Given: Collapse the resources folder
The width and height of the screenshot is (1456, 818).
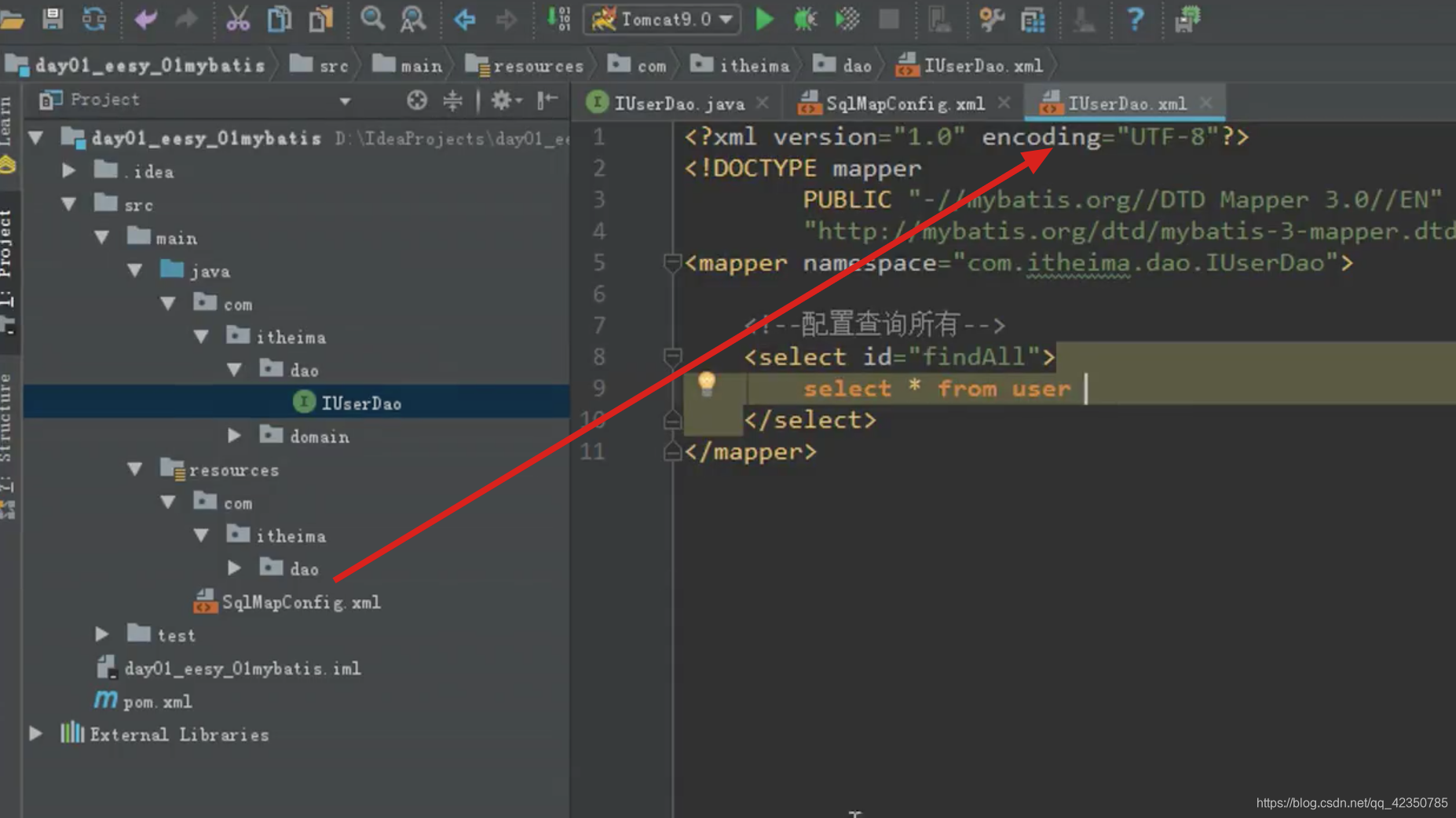Looking at the screenshot, I should [135, 469].
